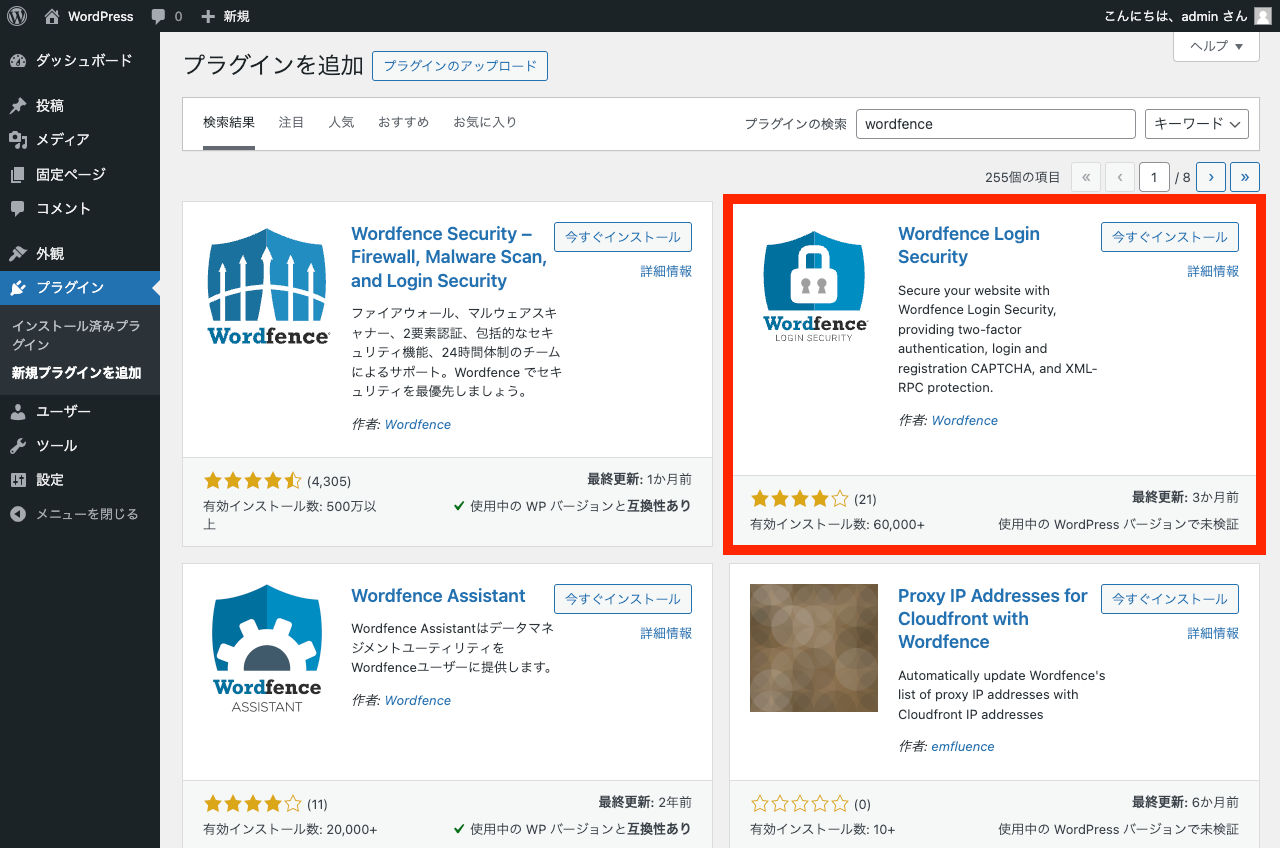Switch to 人気 tab
Screen dimensions: 1280x848
point(341,122)
